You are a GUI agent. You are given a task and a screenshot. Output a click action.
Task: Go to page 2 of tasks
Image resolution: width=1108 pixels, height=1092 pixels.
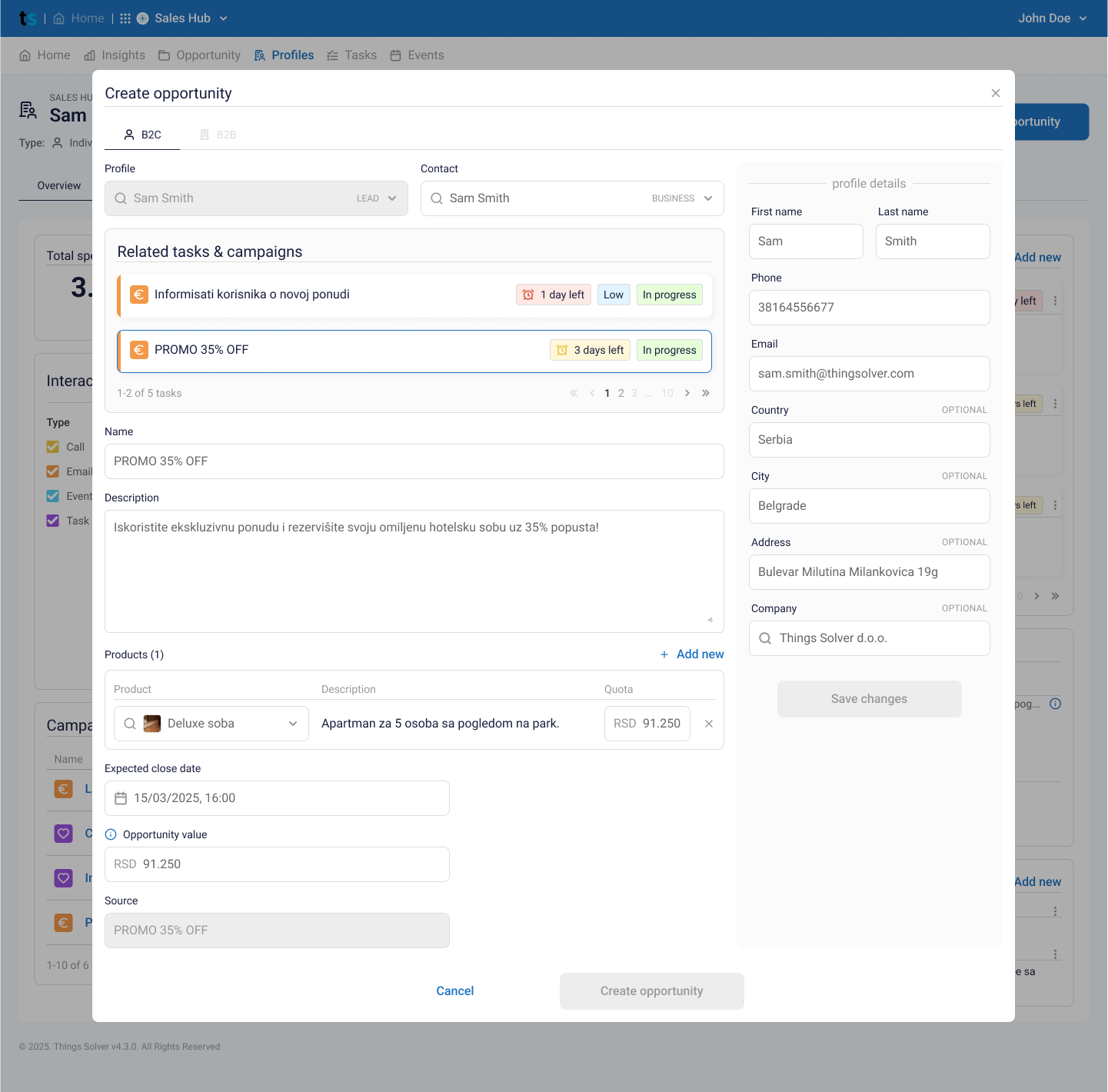[621, 393]
